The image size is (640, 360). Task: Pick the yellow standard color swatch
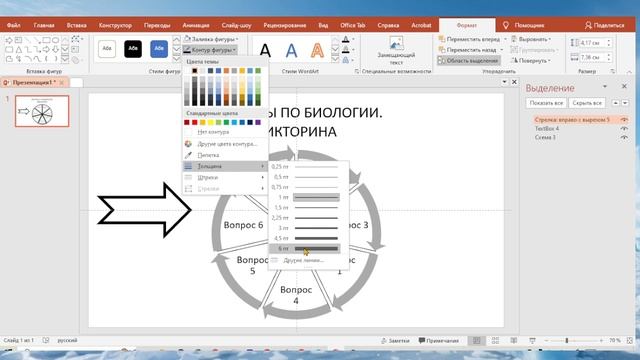[x=211, y=122]
